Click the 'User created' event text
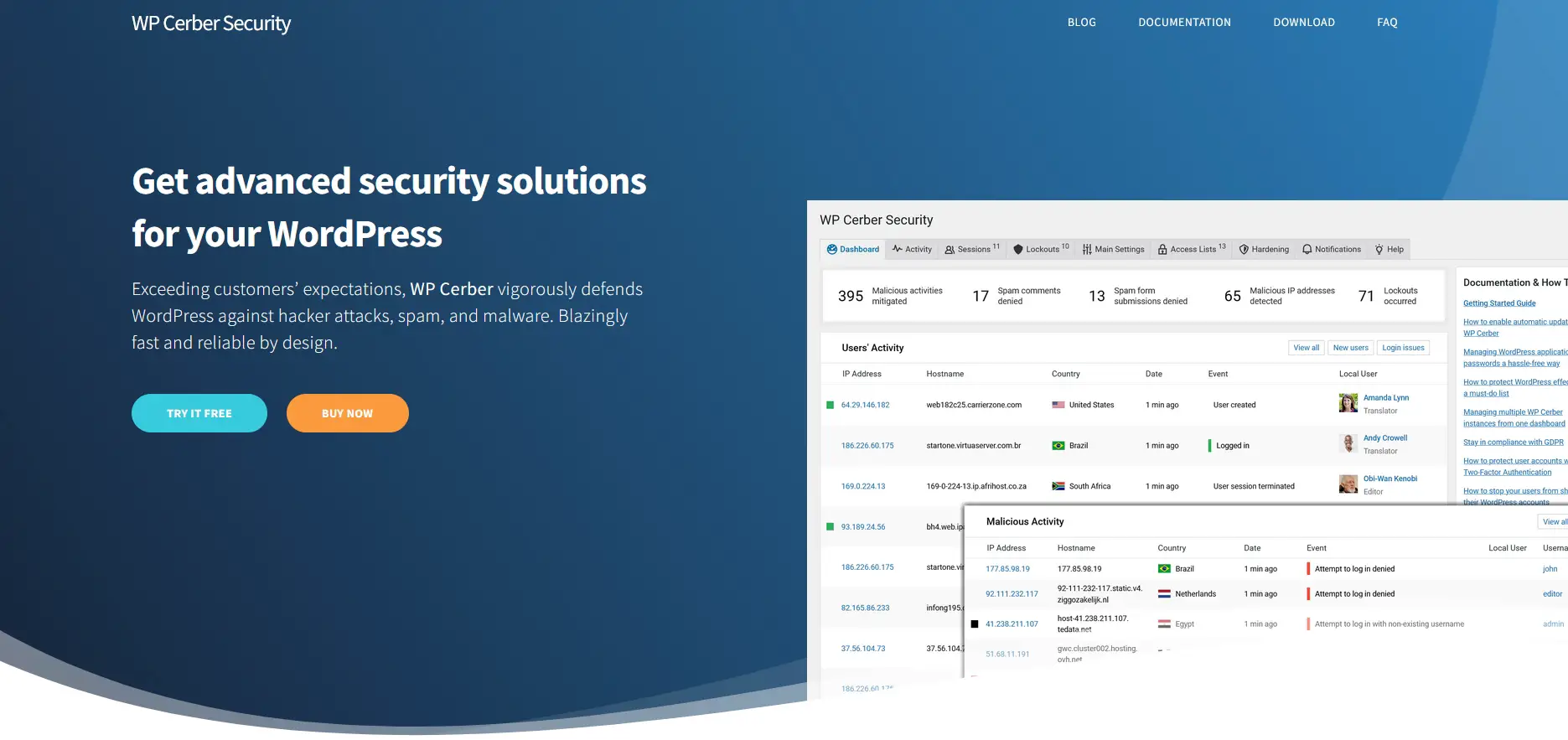This screenshot has width=1568, height=740. tap(1234, 405)
